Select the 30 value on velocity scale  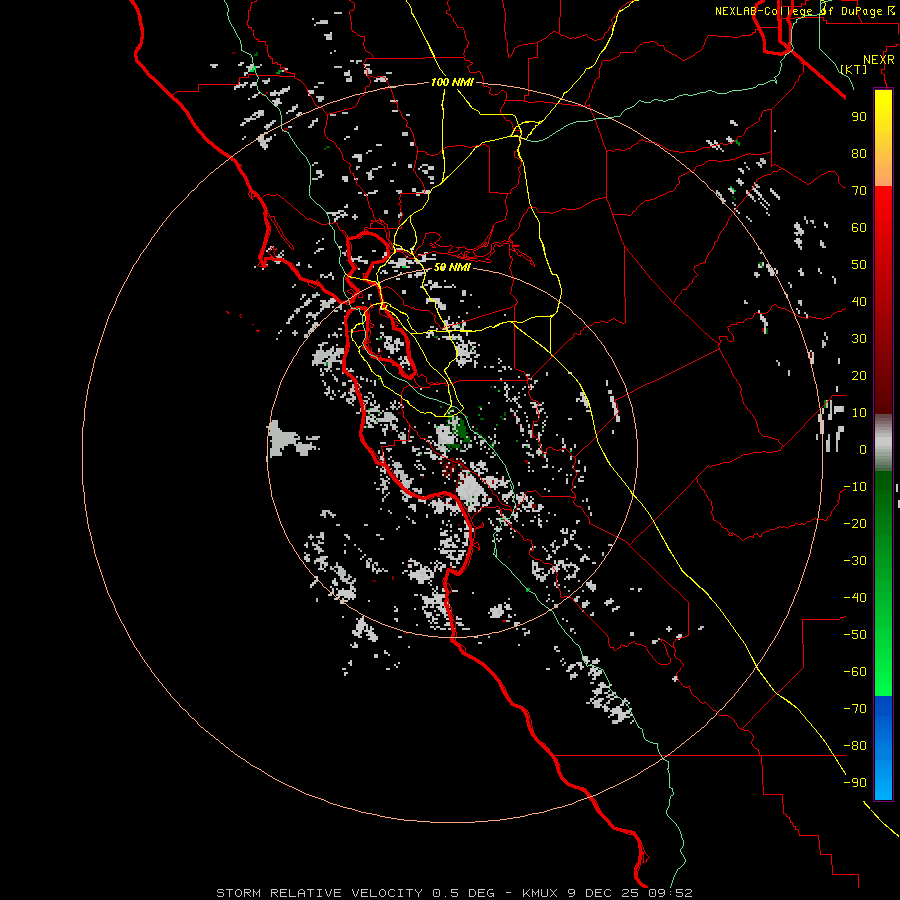(859, 339)
